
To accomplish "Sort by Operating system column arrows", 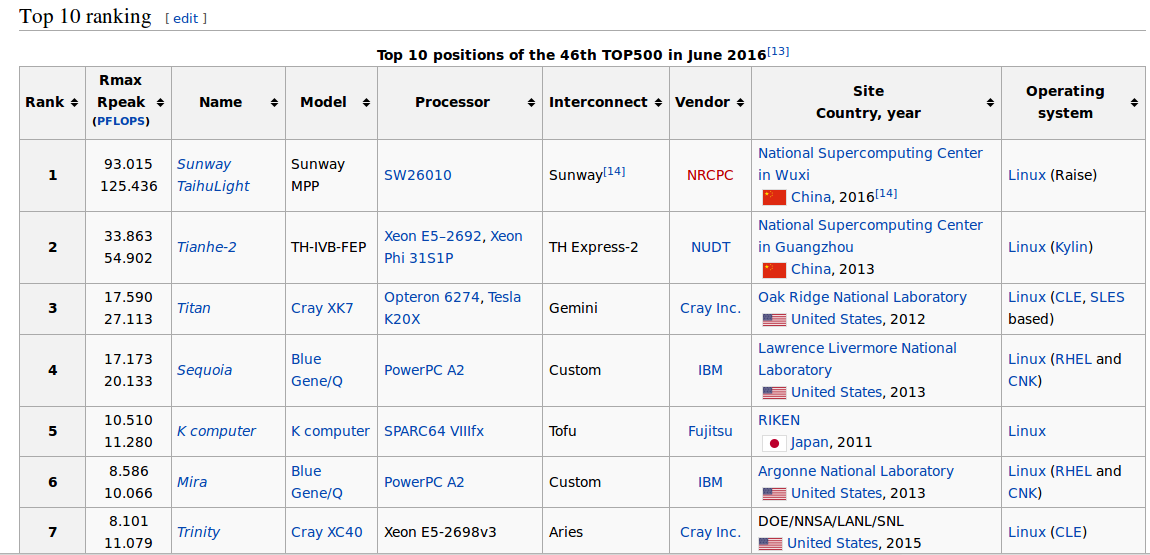I will 1135,103.
